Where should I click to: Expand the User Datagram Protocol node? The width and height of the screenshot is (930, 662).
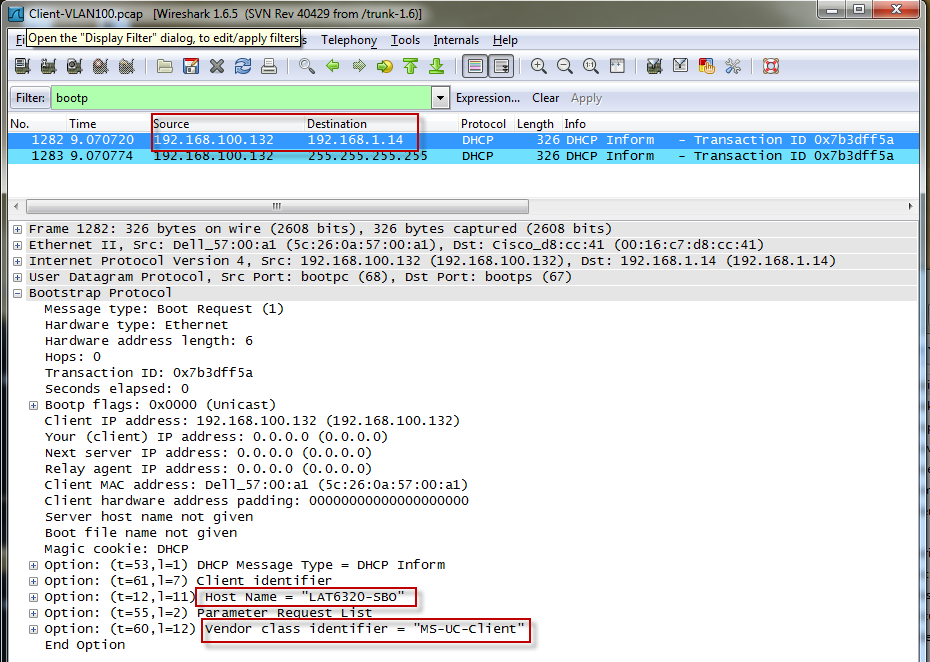pyautogui.click(x=18, y=277)
